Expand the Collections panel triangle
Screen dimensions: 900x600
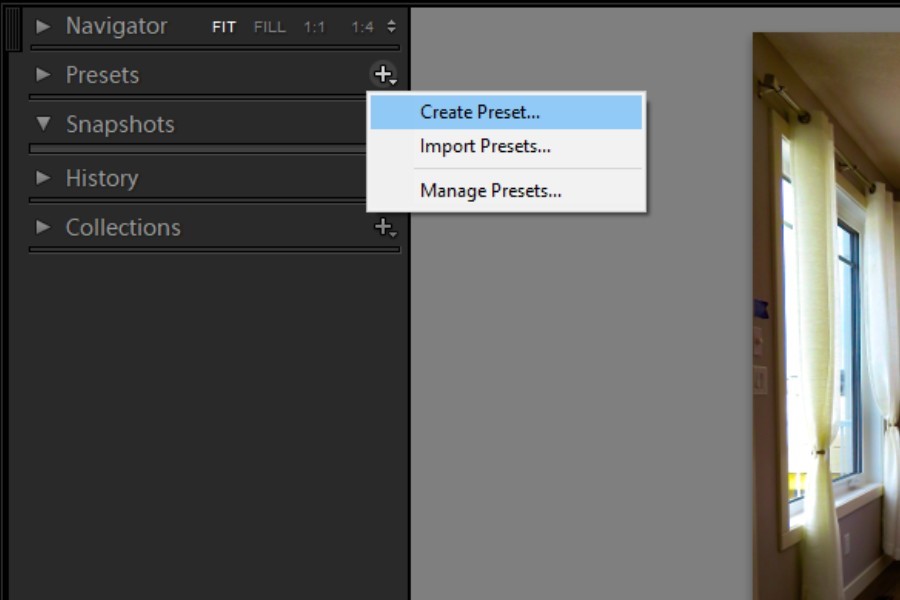tap(43, 227)
